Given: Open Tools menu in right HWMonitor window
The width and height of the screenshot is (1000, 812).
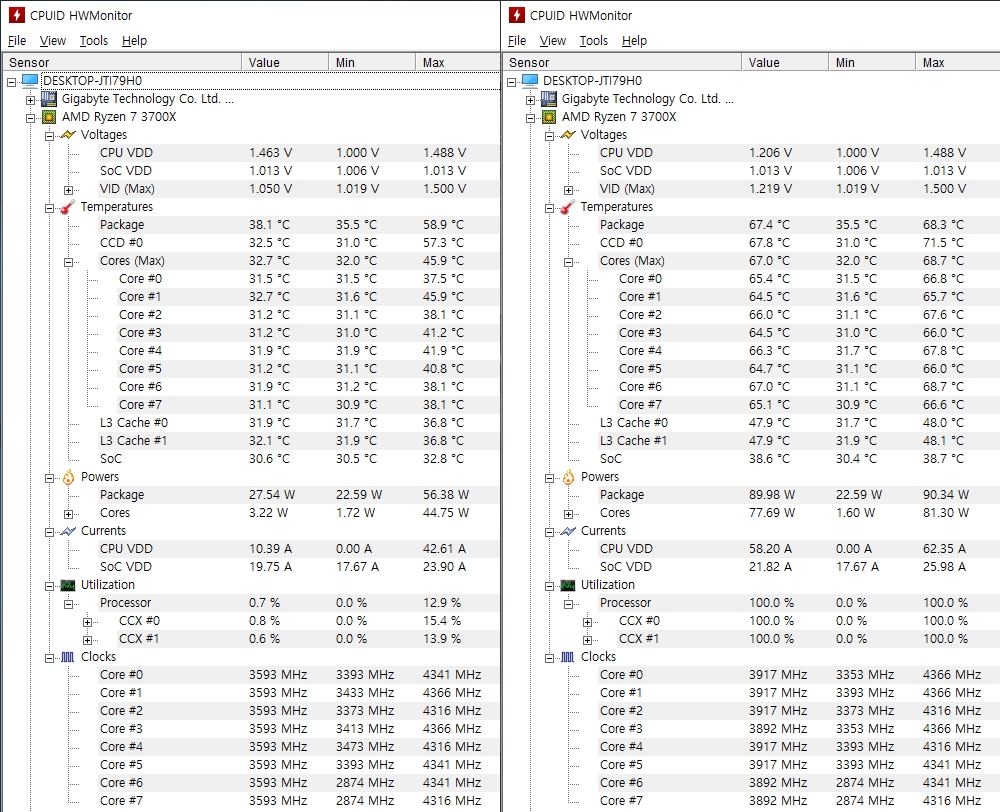Looking at the screenshot, I should click(x=594, y=41).
